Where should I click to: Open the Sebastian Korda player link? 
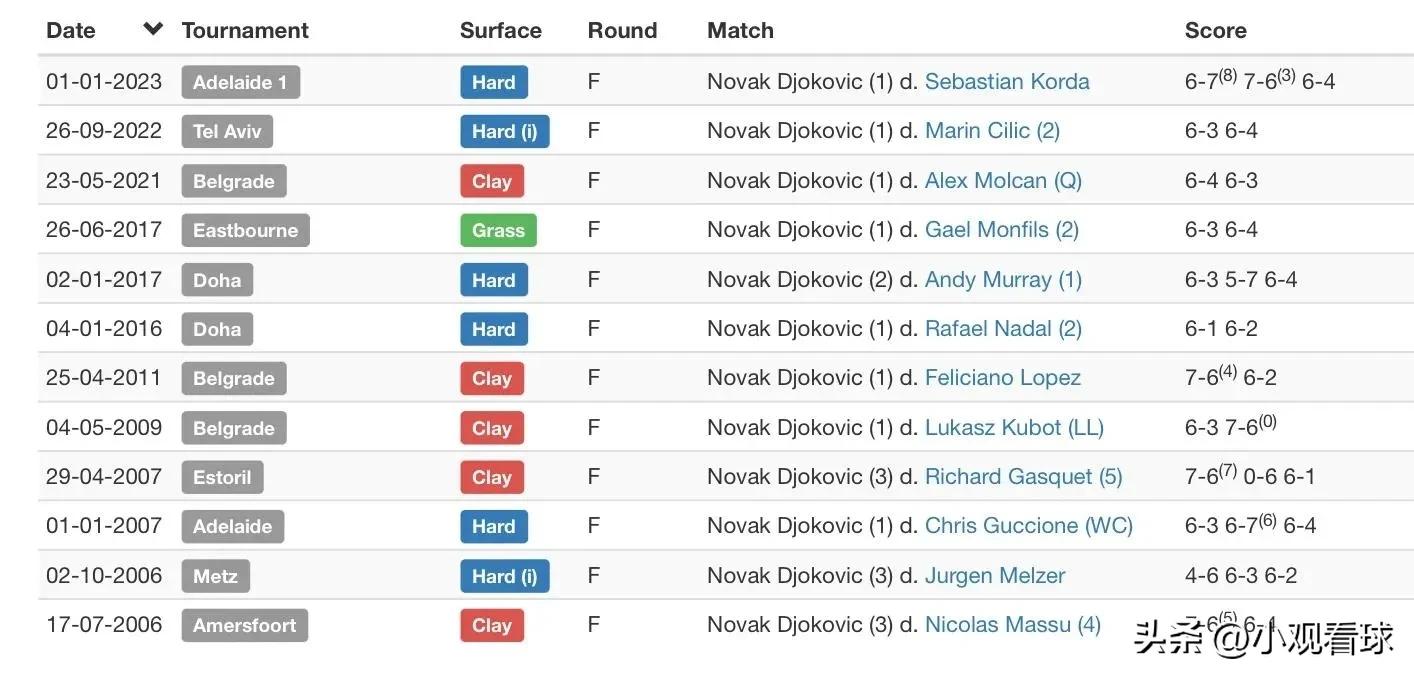(x=1007, y=81)
